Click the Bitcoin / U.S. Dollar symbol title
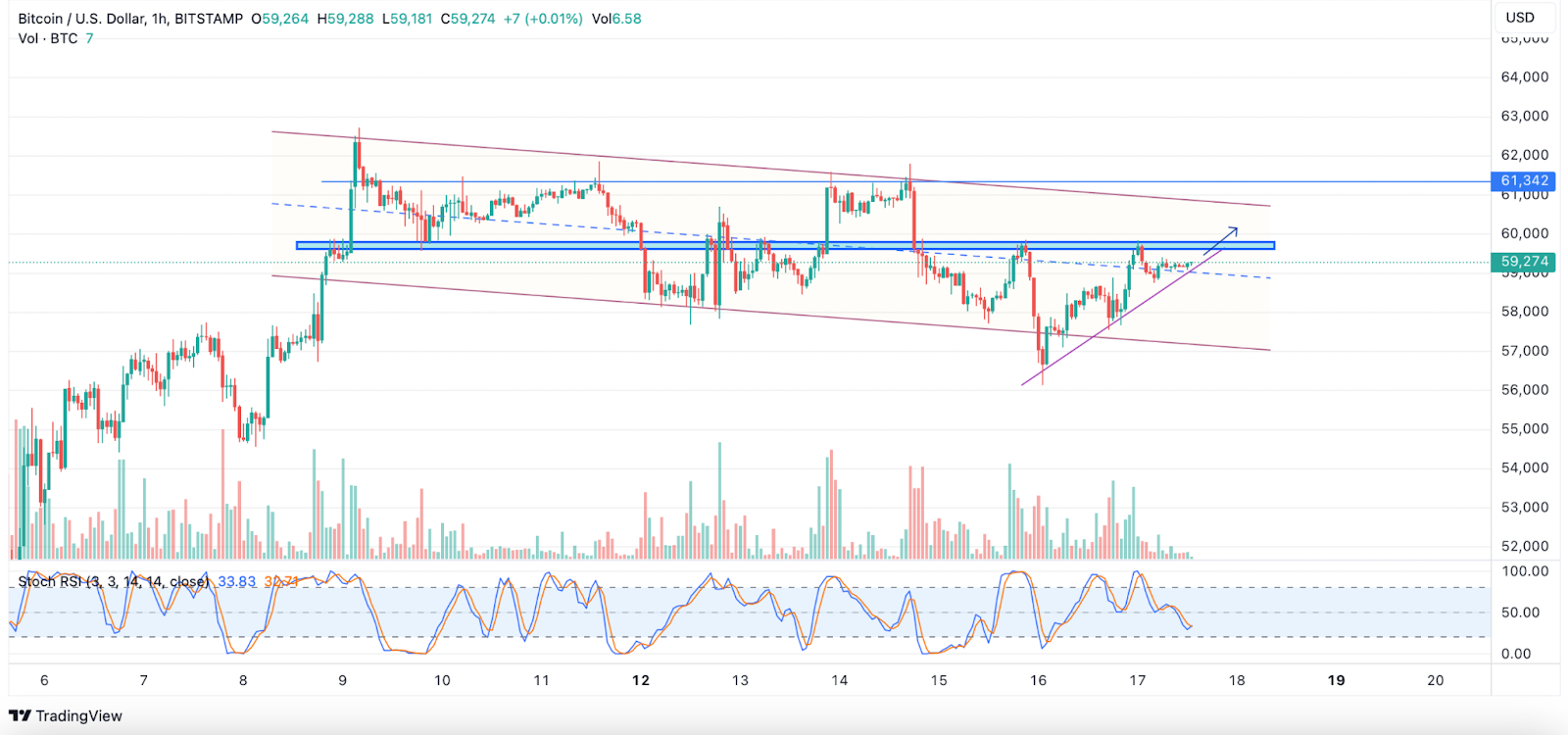 click(x=130, y=19)
